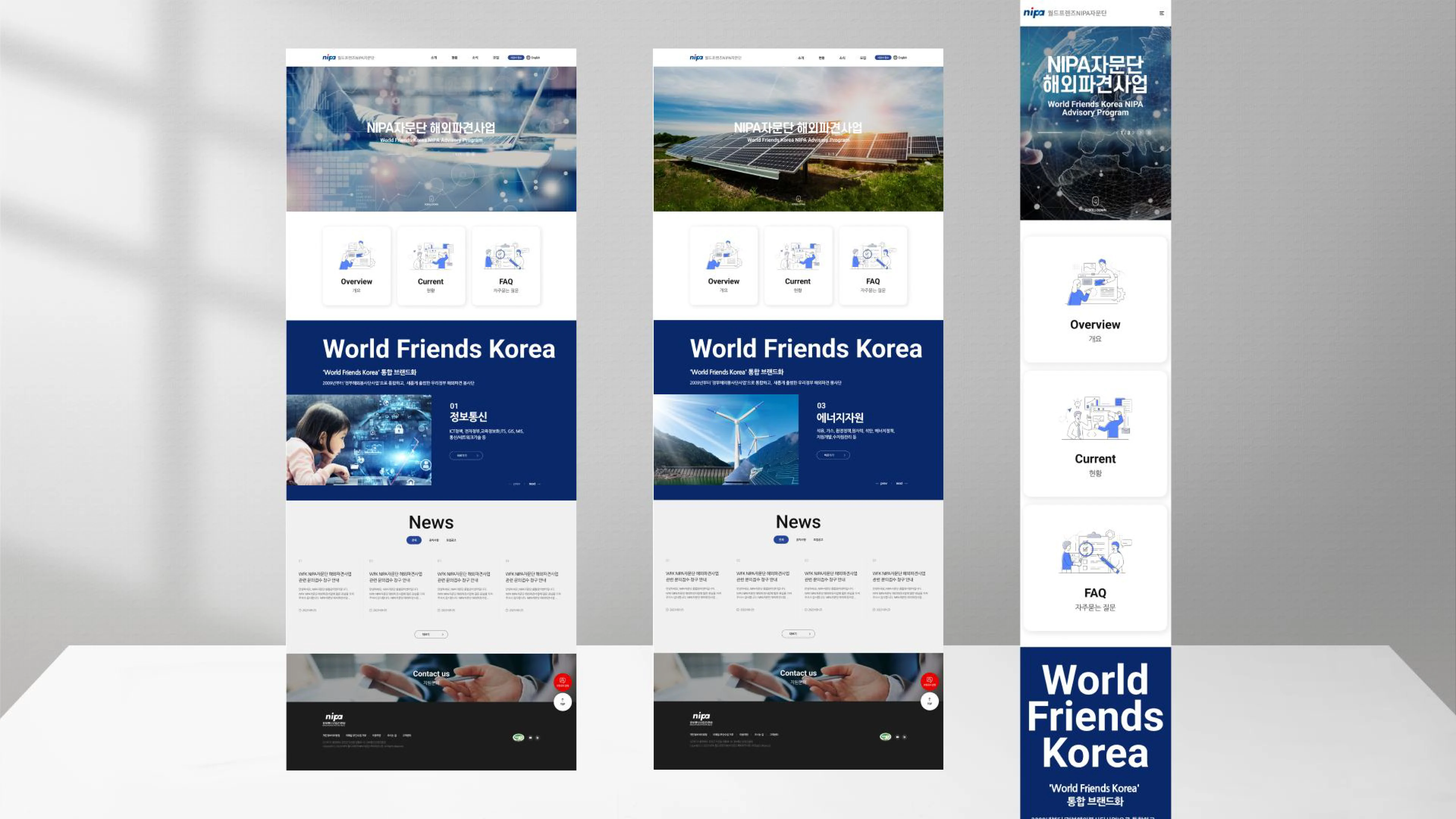Click the Contact us banner on the solar-panel page
Viewport: 1456px width, 819px height.
tap(798, 677)
